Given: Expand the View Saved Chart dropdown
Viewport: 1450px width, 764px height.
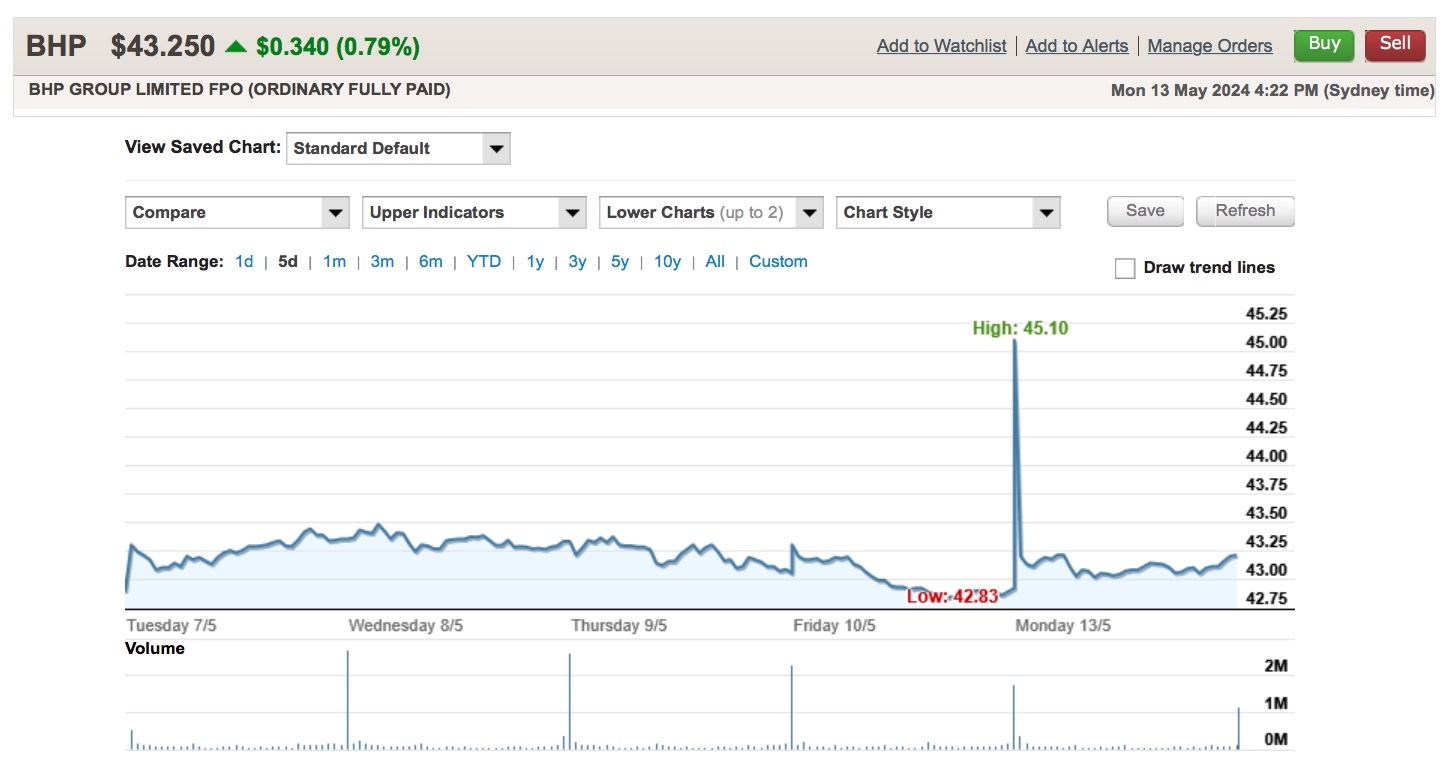Looking at the screenshot, I should [398, 148].
